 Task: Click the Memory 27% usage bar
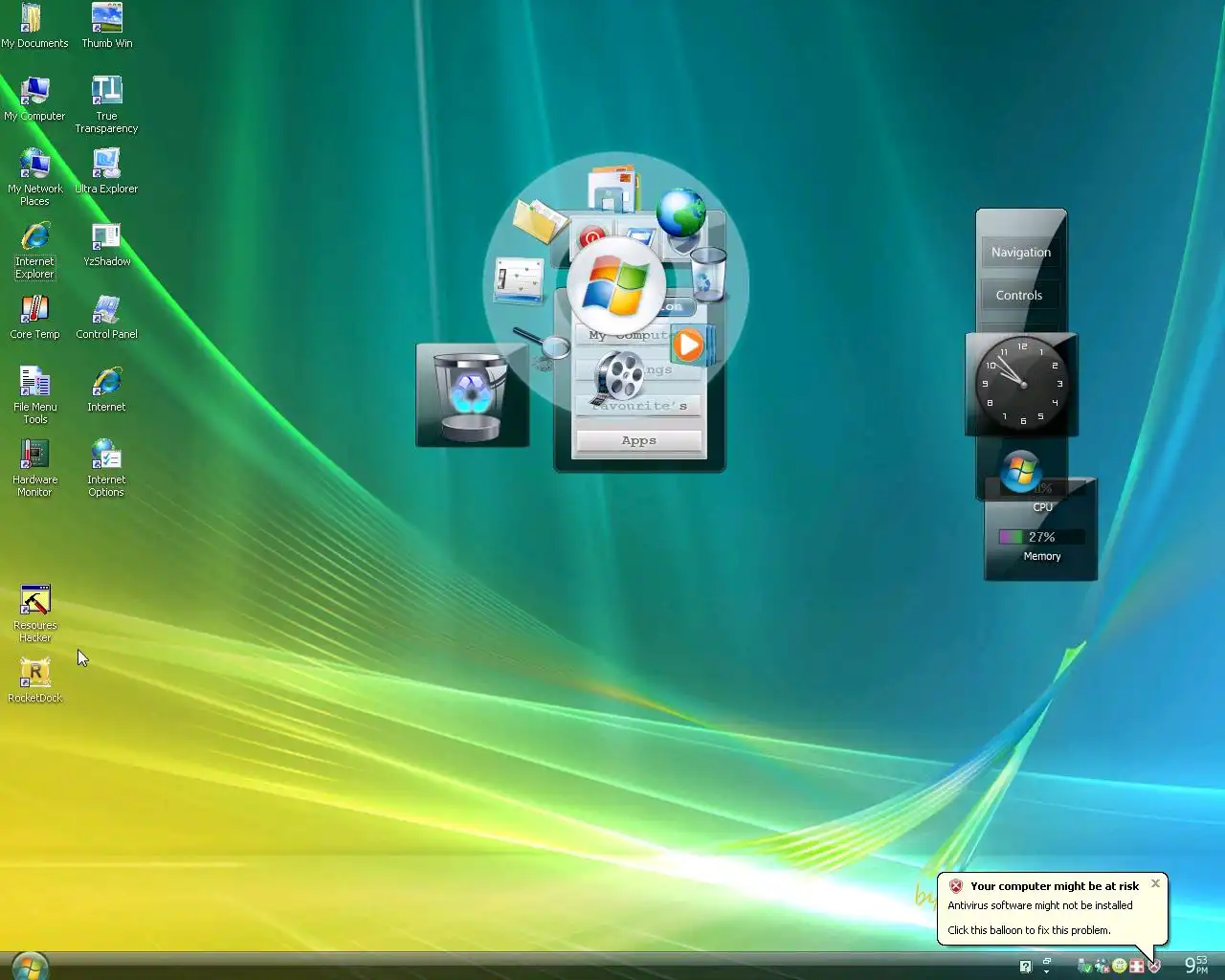click(1041, 537)
